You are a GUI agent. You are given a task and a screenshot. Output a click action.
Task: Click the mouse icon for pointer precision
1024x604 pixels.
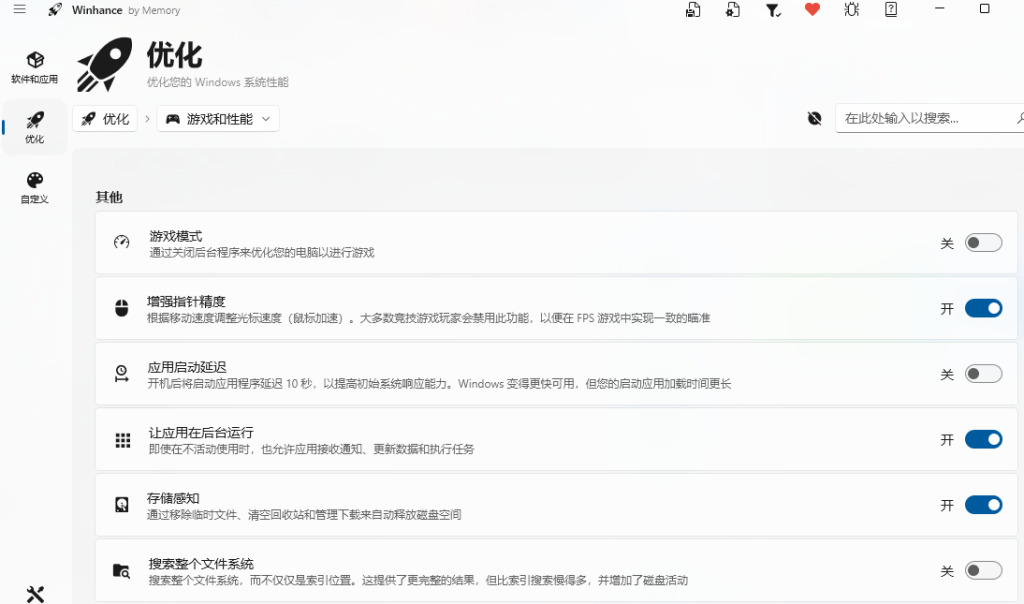[121, 308]
